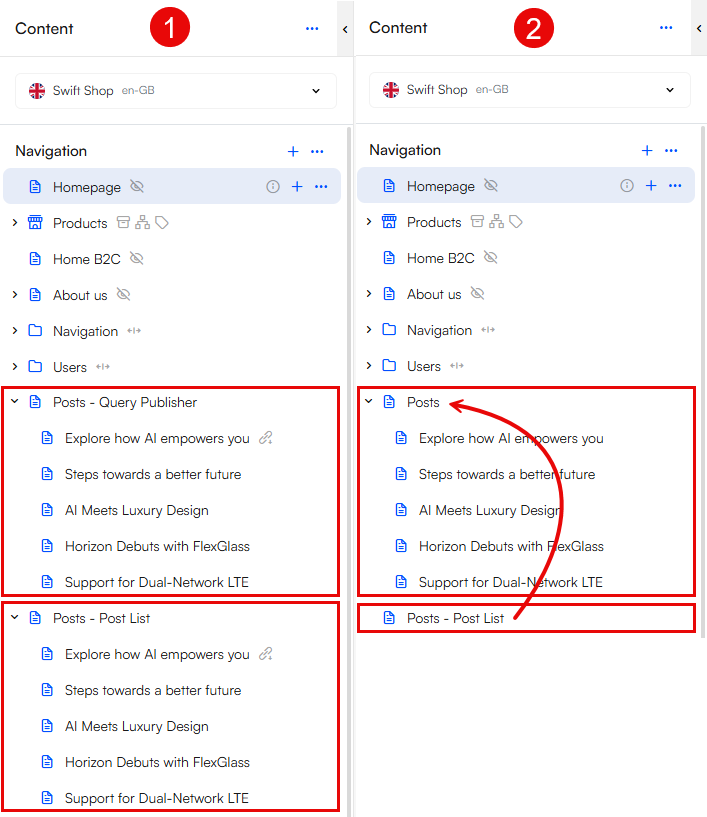Expand the Users folder in panel 2

point(369,366)
